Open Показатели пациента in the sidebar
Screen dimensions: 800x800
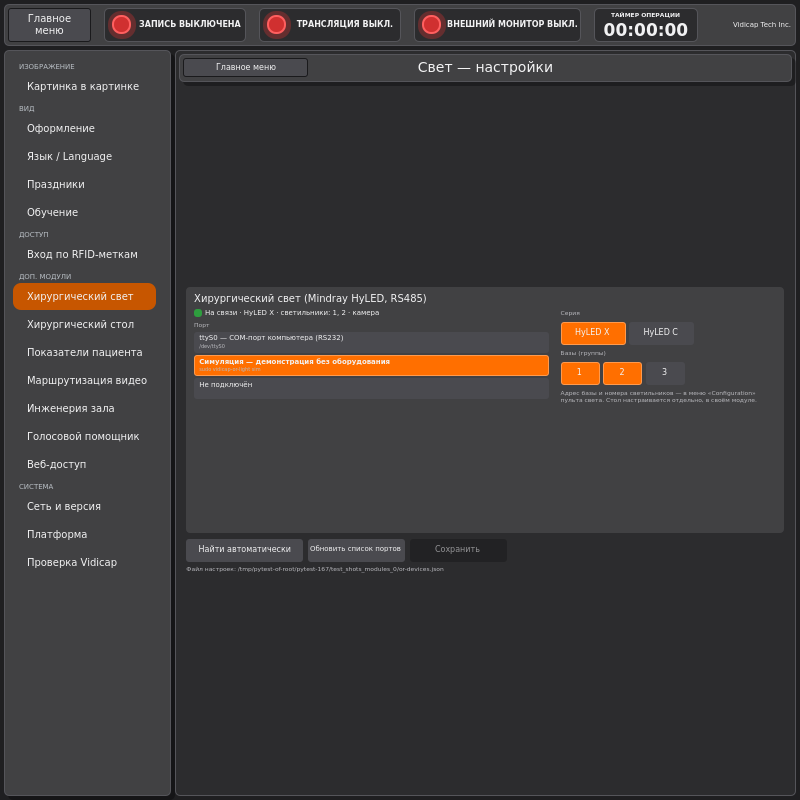[x=84, y=353]
